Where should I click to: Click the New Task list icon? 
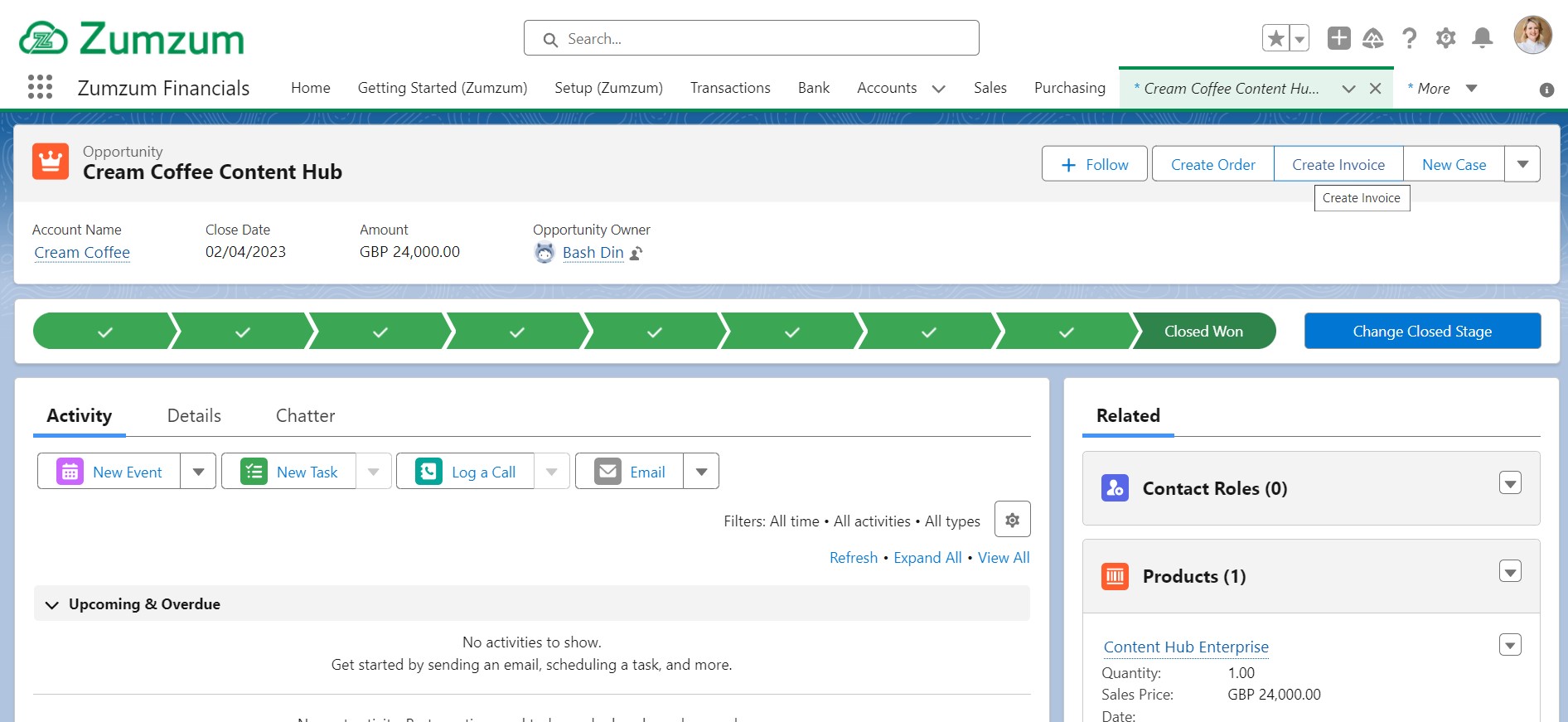(x=254, y=471)
